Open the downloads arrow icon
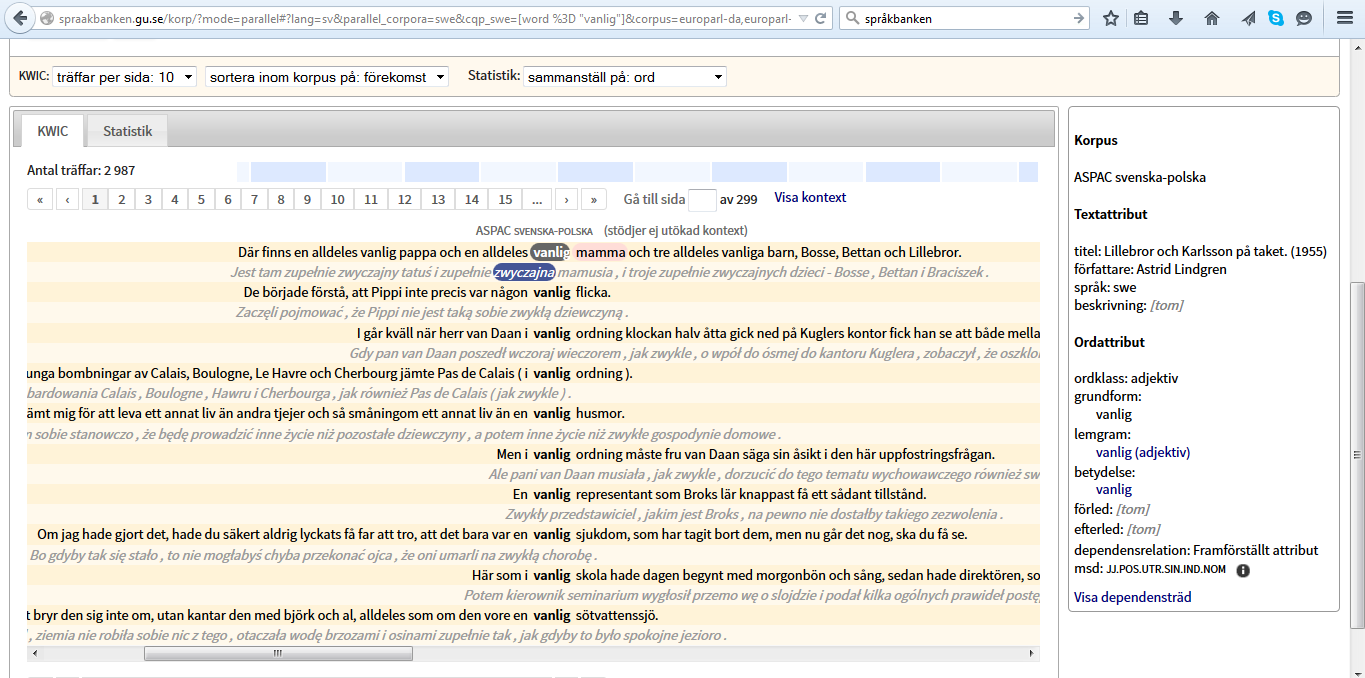Screen dimensions: 1365x678 [1175, 18]
